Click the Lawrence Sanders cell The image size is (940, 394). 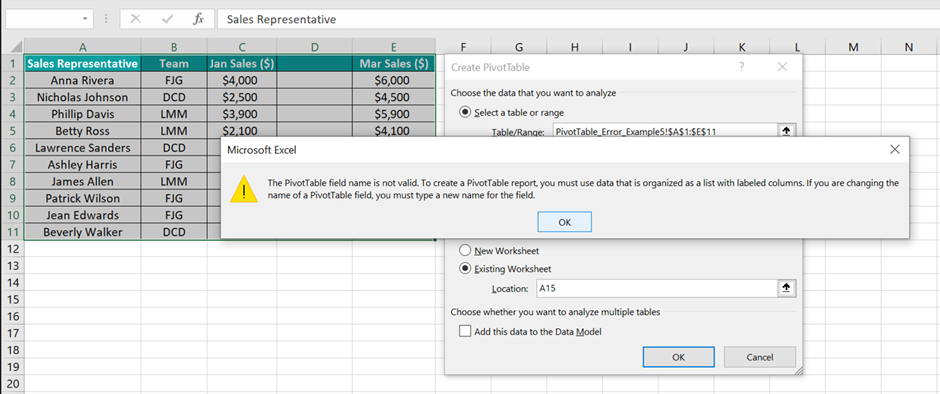[x=83, y=148]
